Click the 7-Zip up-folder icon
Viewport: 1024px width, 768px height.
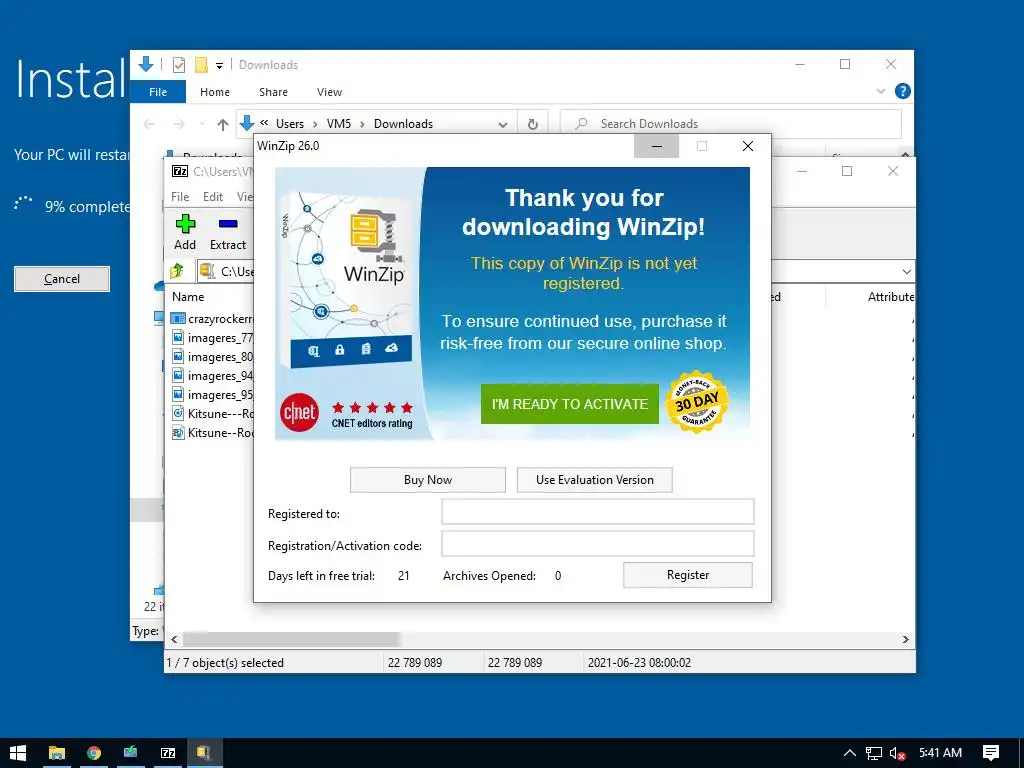coord(177,270)
